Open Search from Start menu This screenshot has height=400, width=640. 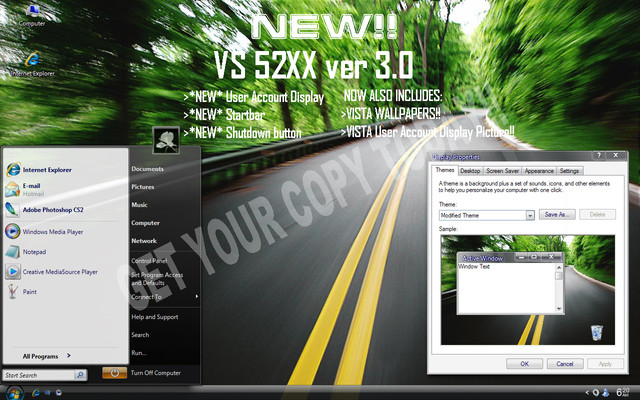click(140, 335)
